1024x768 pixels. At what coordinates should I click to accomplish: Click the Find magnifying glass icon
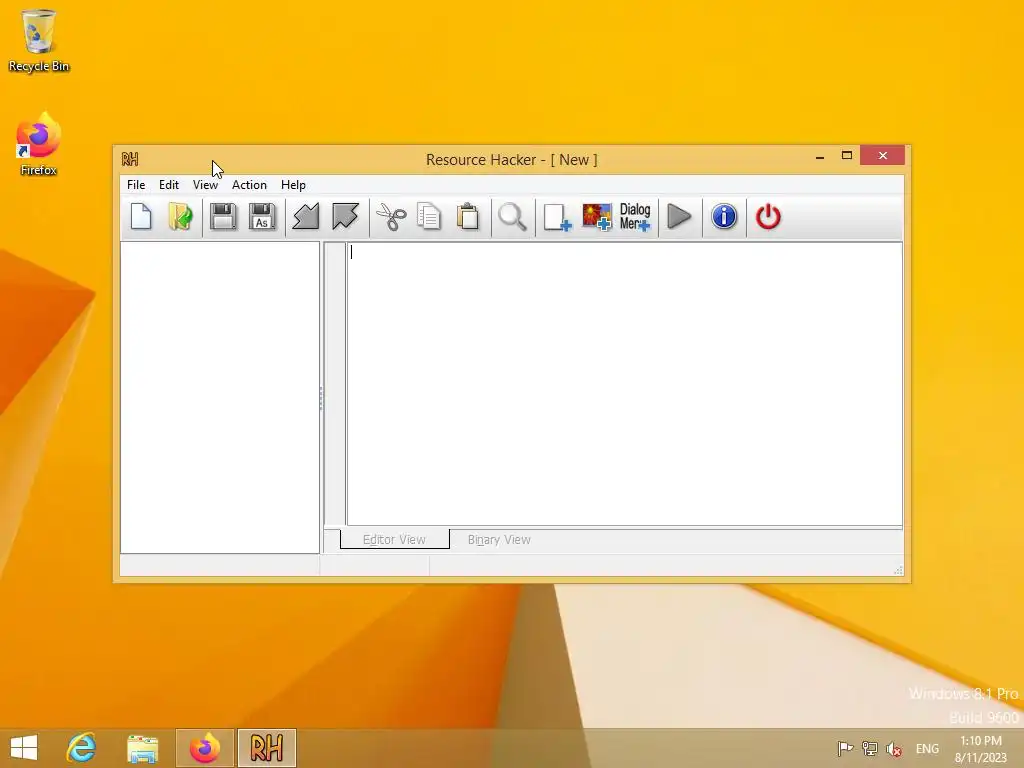click(x=512, y=217)
